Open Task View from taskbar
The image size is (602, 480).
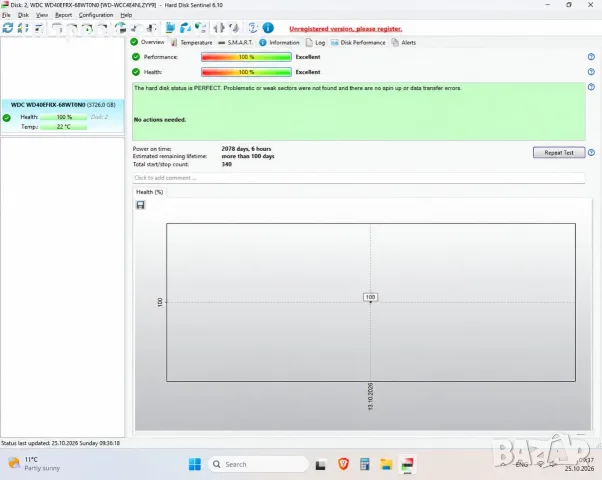(321, 465)
